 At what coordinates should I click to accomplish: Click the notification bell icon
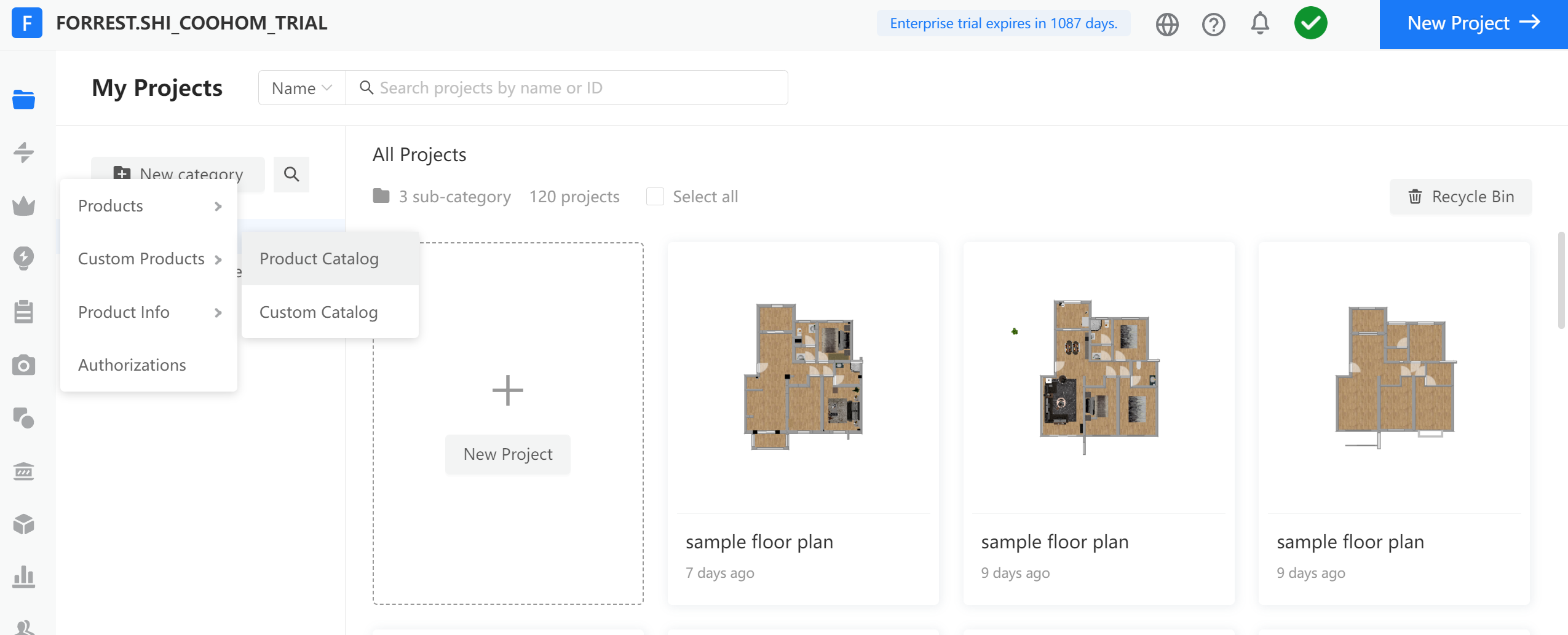(x=1259, y=24)
